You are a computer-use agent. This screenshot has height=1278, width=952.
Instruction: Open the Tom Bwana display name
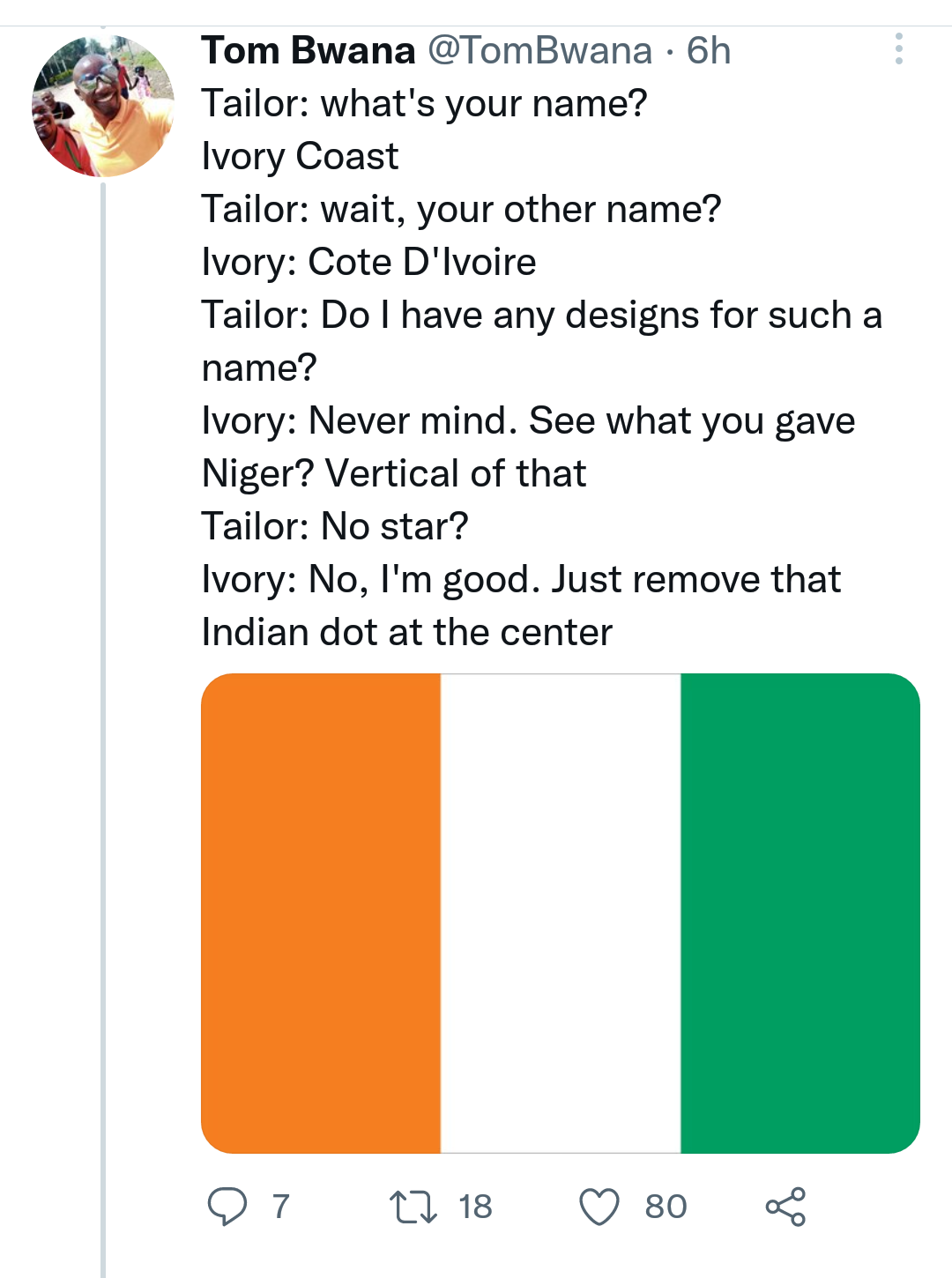point(309,51)
